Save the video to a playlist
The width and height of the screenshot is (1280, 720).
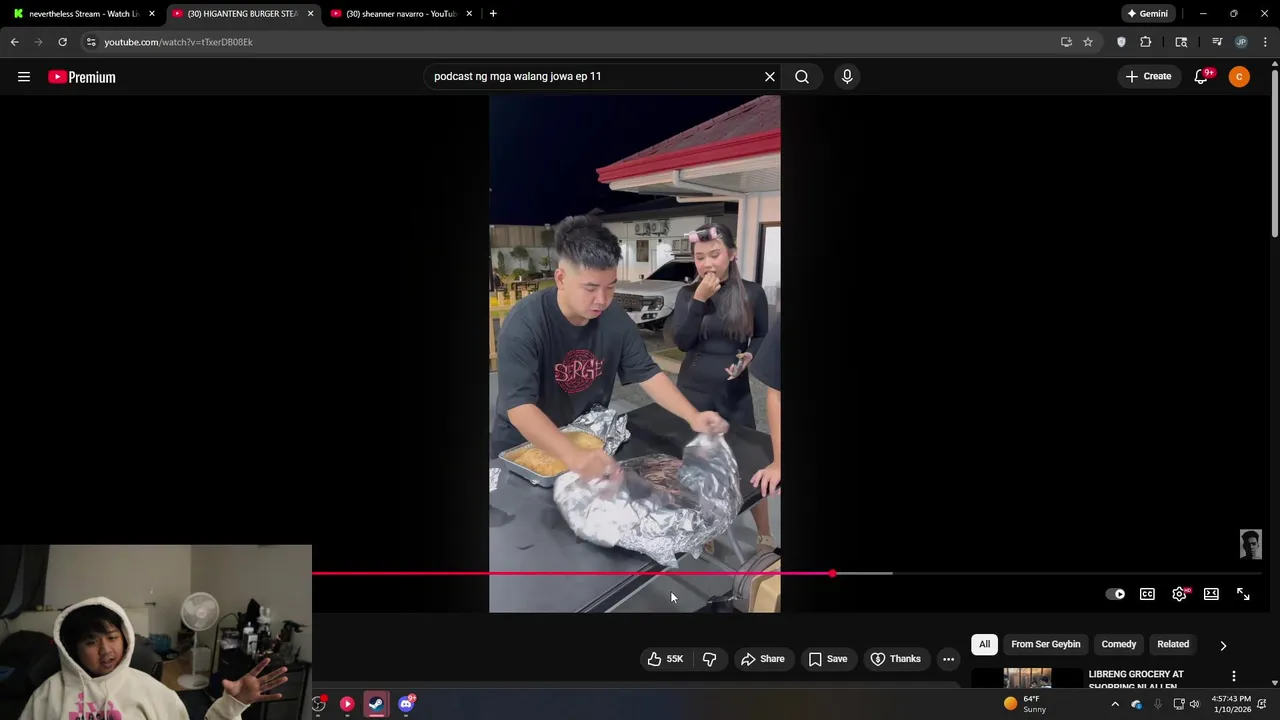coord(828,659)
